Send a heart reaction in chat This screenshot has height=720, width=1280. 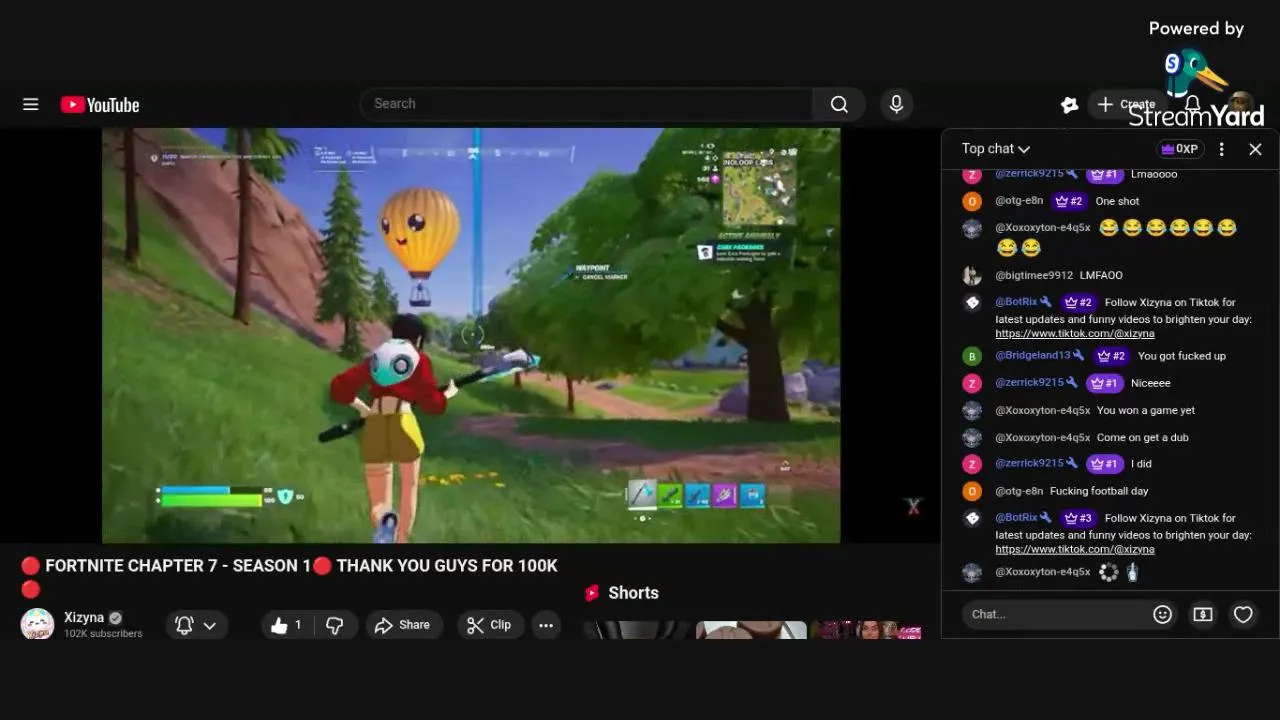click(1243, 614)
